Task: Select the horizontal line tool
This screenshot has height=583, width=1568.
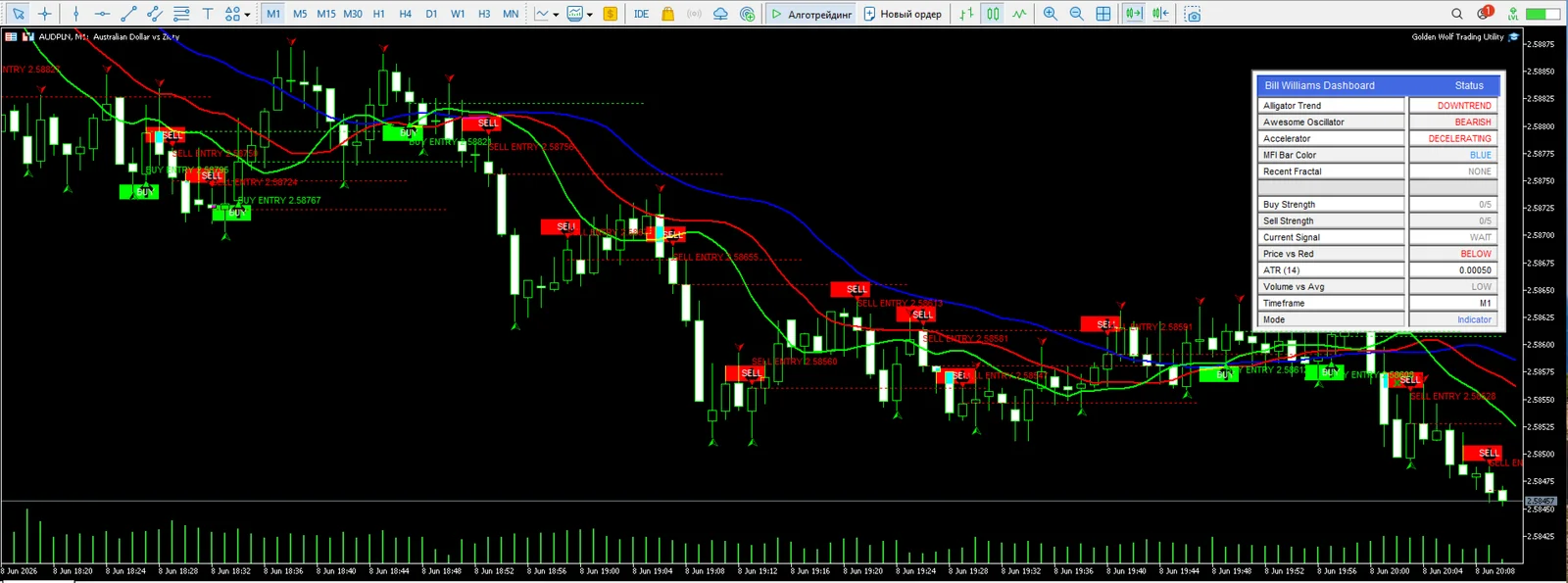Action: (102, 14)
